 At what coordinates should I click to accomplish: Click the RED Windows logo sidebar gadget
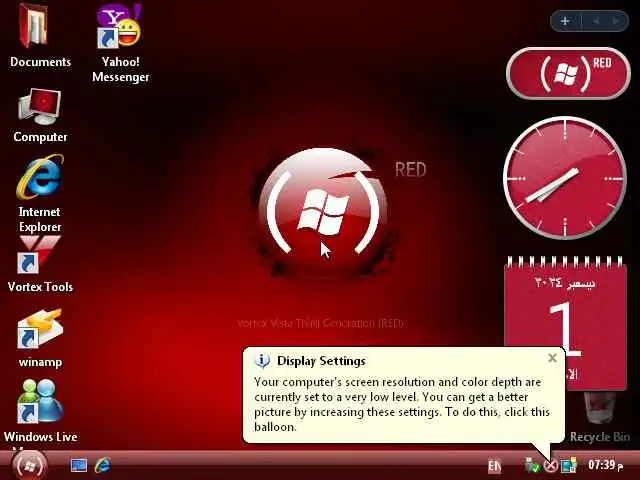pos(568,73)
